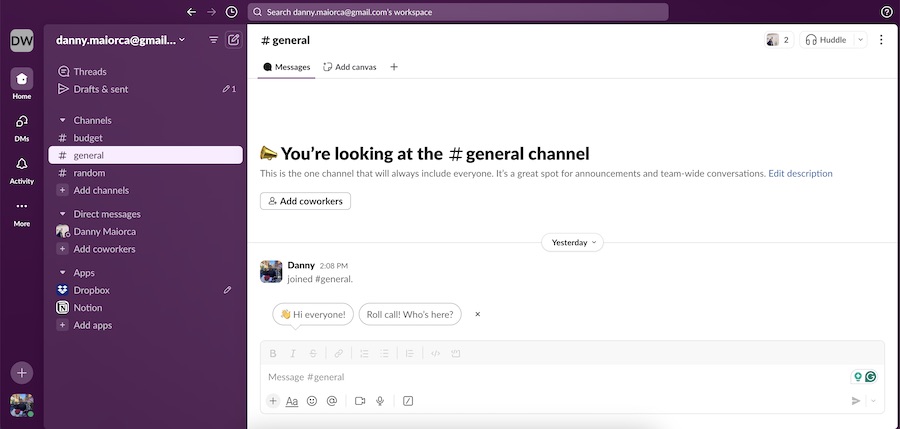Toggle blockquote formatting

pos(409,354)
